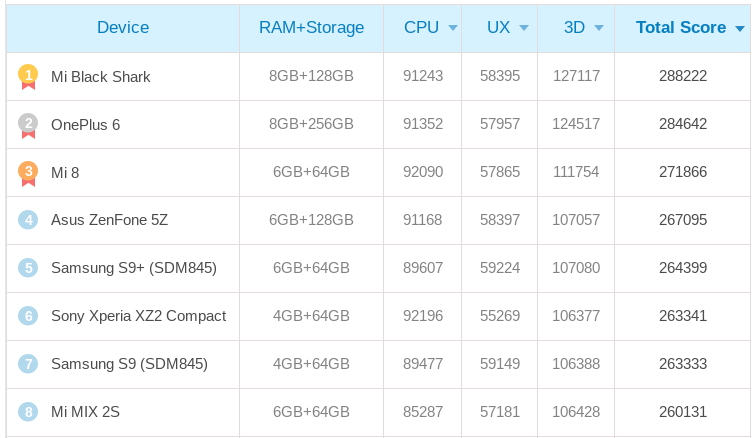Viewport: 756px width, 438px height.
Task: Click the total score 260131
Action: (x=683, y=412)
